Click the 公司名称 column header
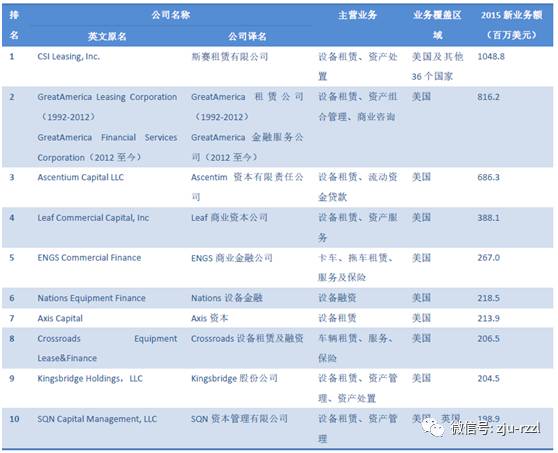The width and height of the screenshot is (558, 453). [171, 15]
